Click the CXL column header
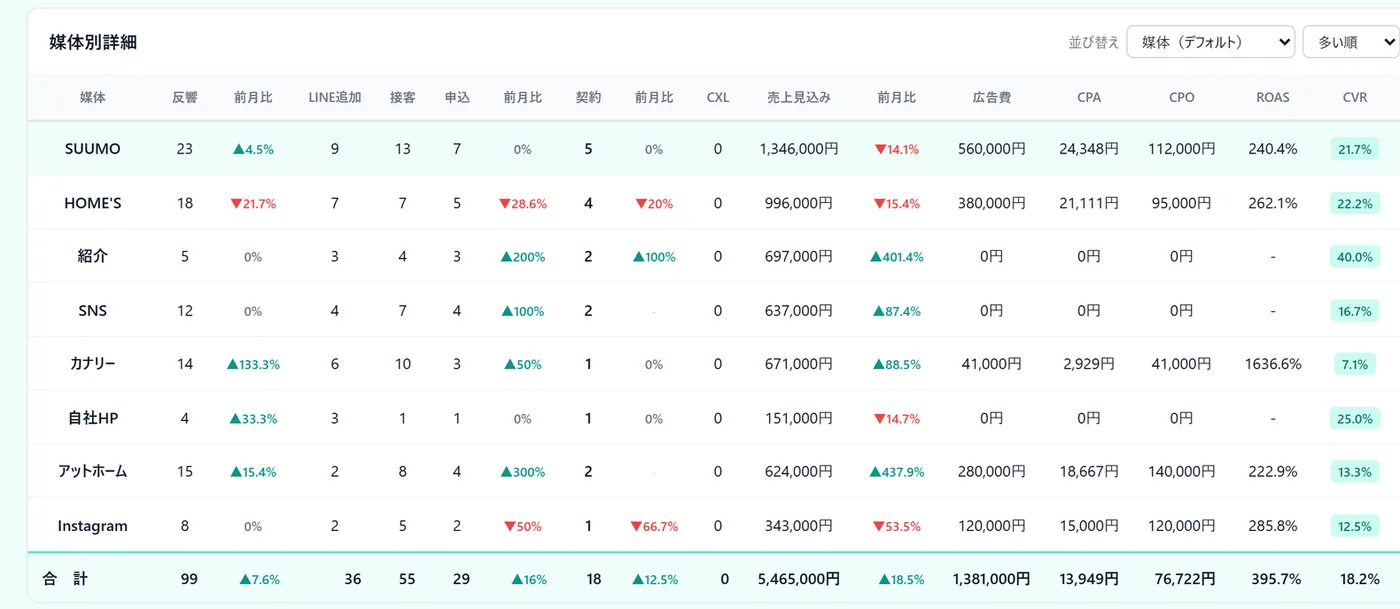 click(718, 98)
